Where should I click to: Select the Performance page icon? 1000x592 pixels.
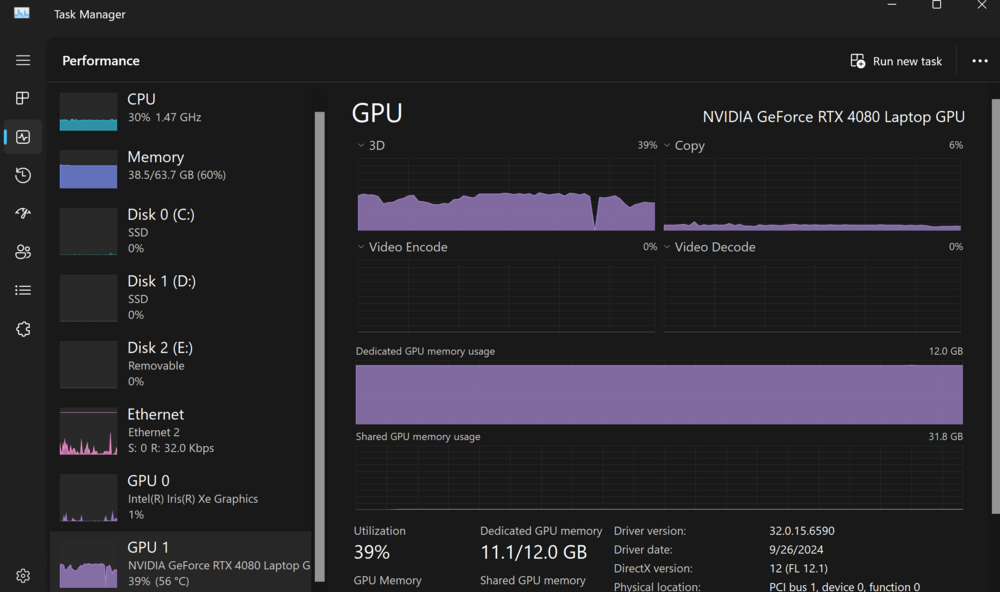point(23,137)
